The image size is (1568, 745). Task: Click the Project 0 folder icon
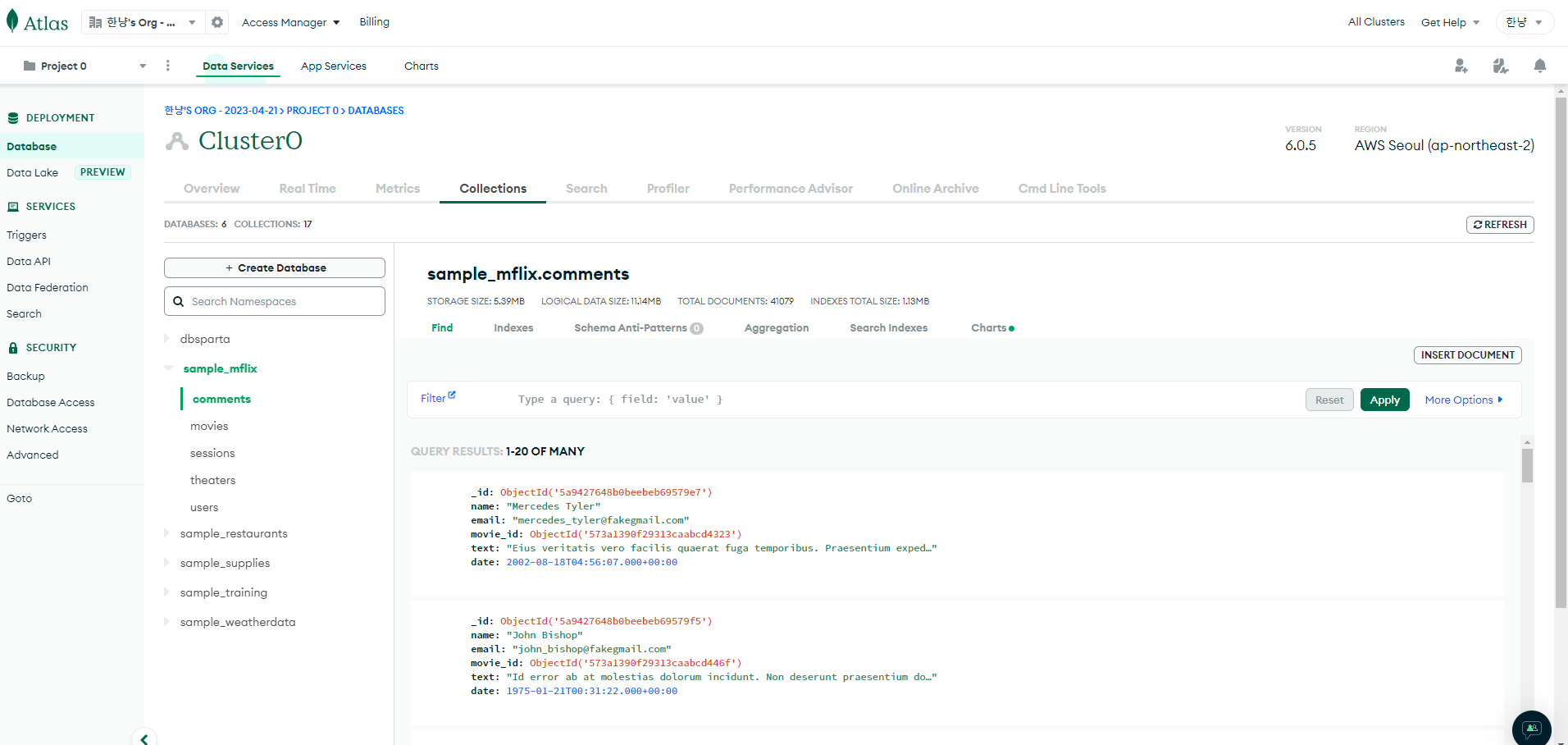pos(30,66)
